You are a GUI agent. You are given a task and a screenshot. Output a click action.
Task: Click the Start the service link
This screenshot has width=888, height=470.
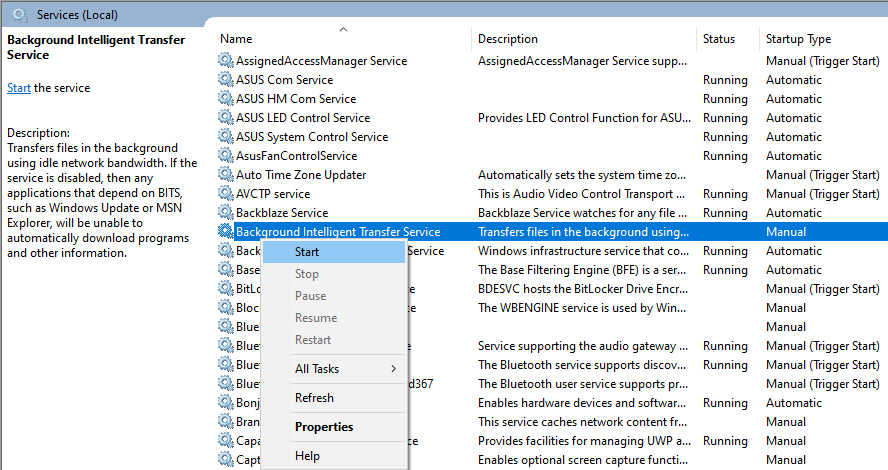[x=19, y=88]
